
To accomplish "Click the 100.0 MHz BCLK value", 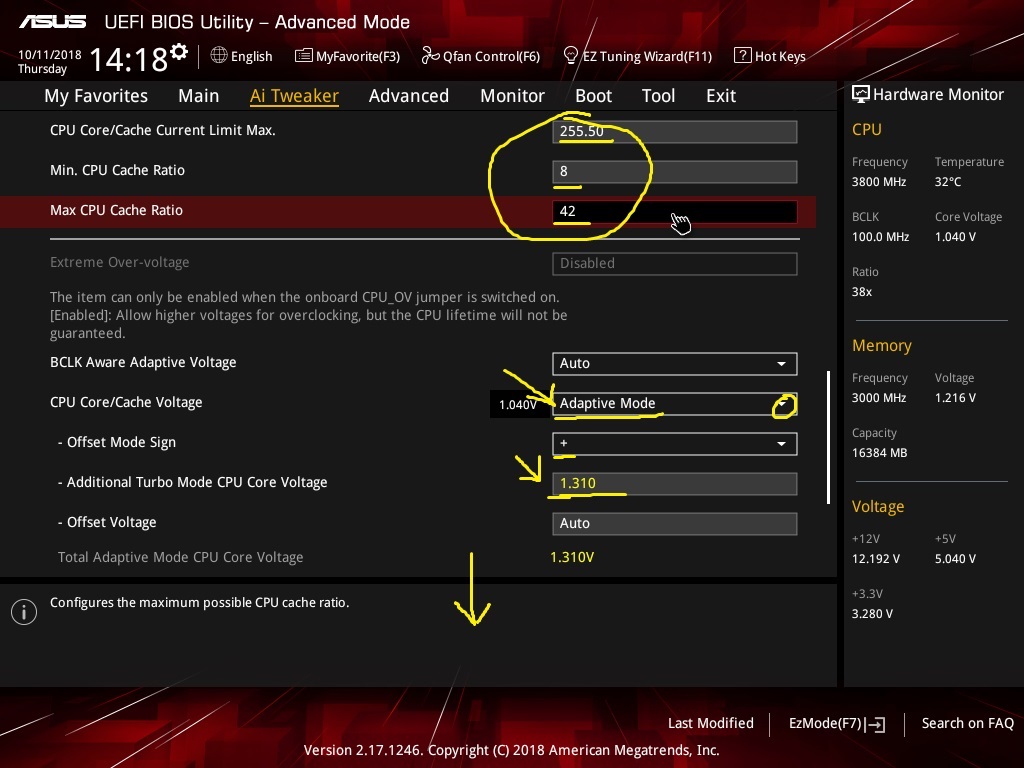I will click(x=880, y=237).
